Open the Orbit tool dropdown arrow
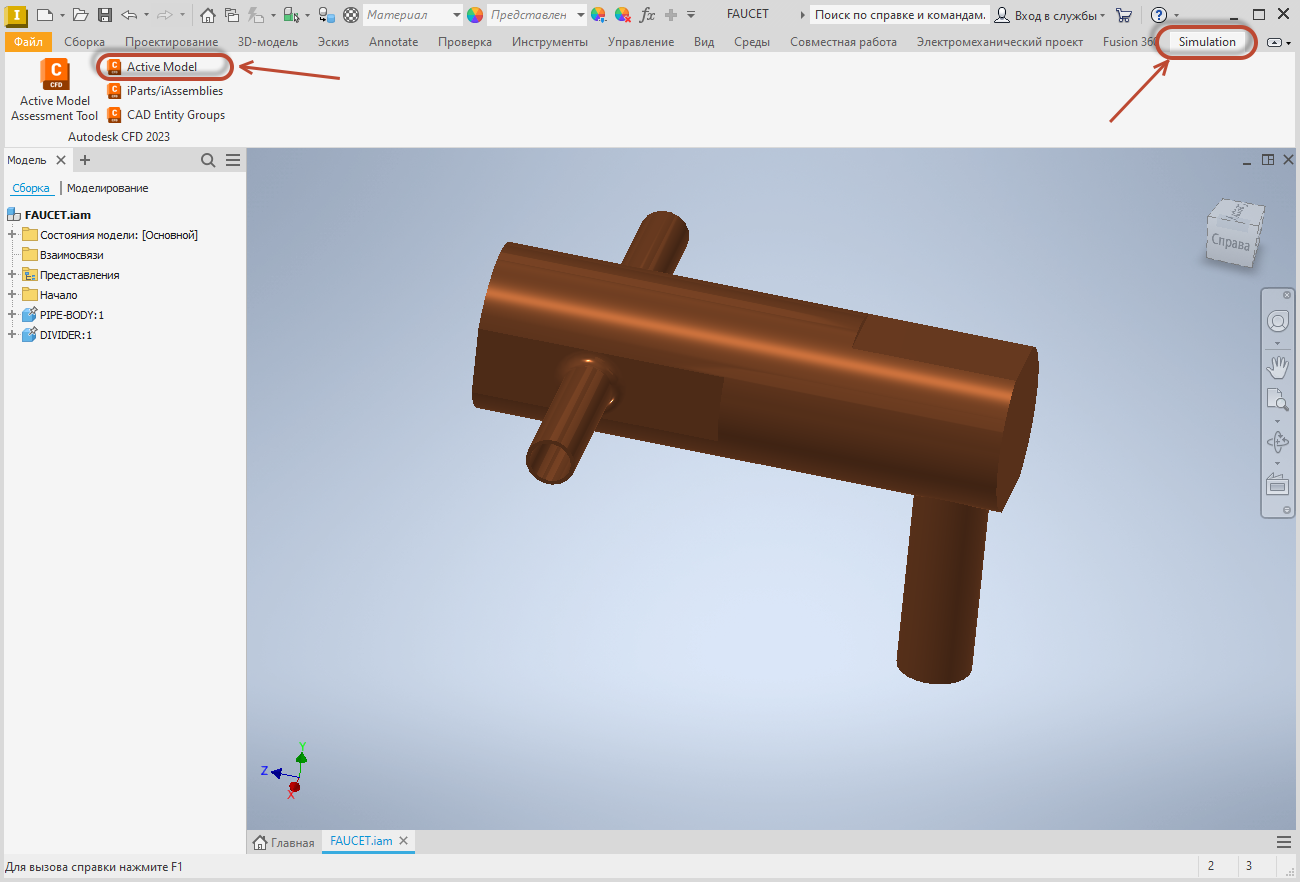 (1278, 463)
